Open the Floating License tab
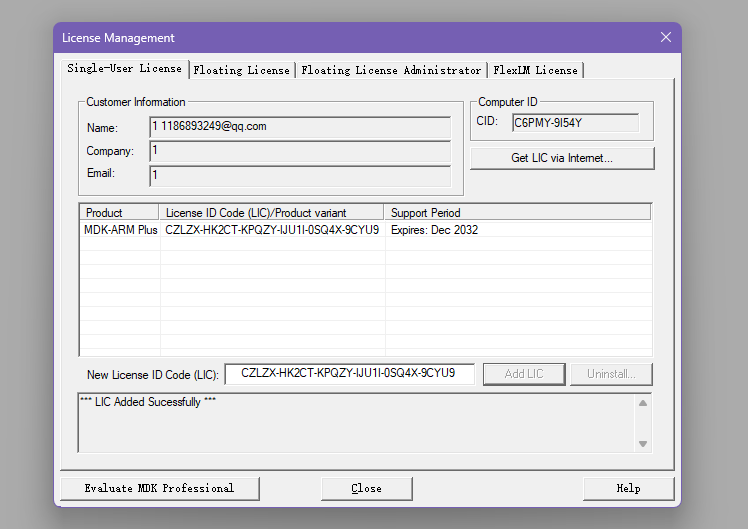This screenshot has height=529, width=748. pyautogui.click(x=242, y=71)
